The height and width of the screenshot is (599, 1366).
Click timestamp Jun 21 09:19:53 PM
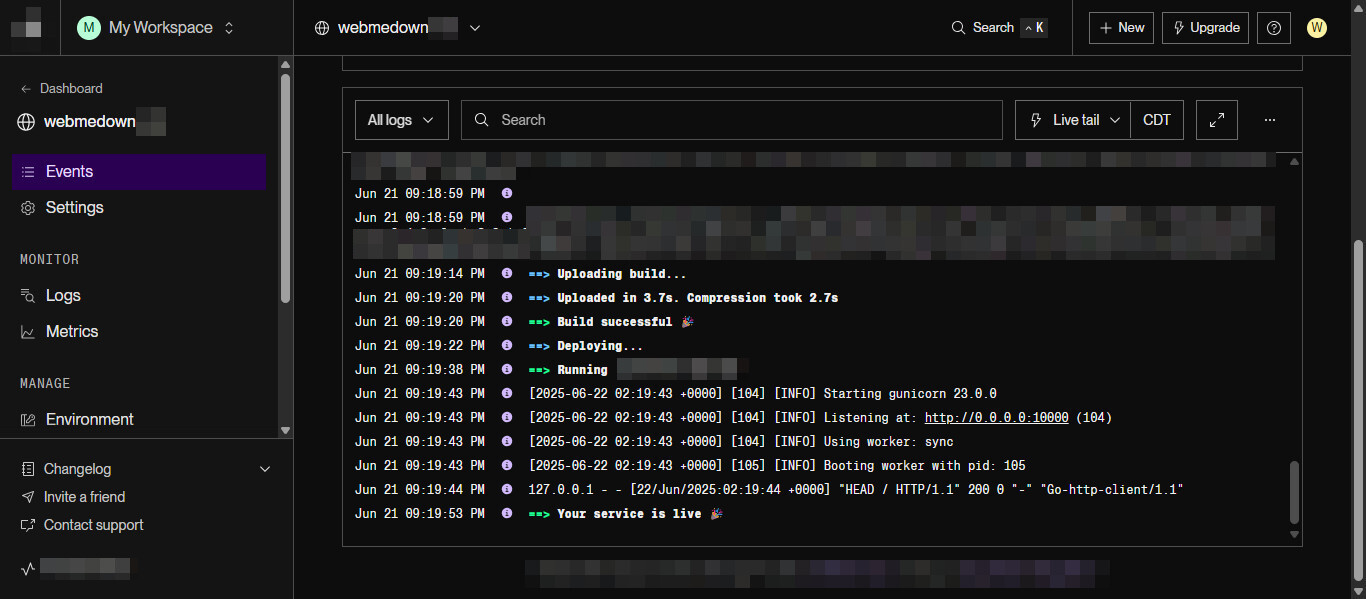[420, 513]
